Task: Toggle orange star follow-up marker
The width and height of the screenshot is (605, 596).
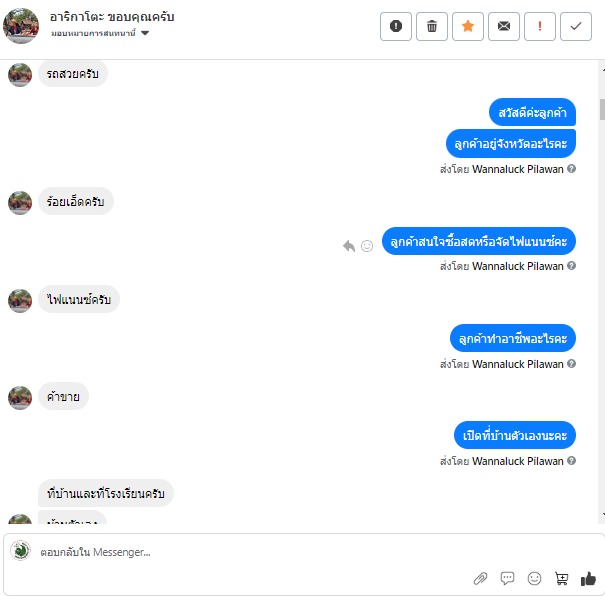Action: coord(468,26)
